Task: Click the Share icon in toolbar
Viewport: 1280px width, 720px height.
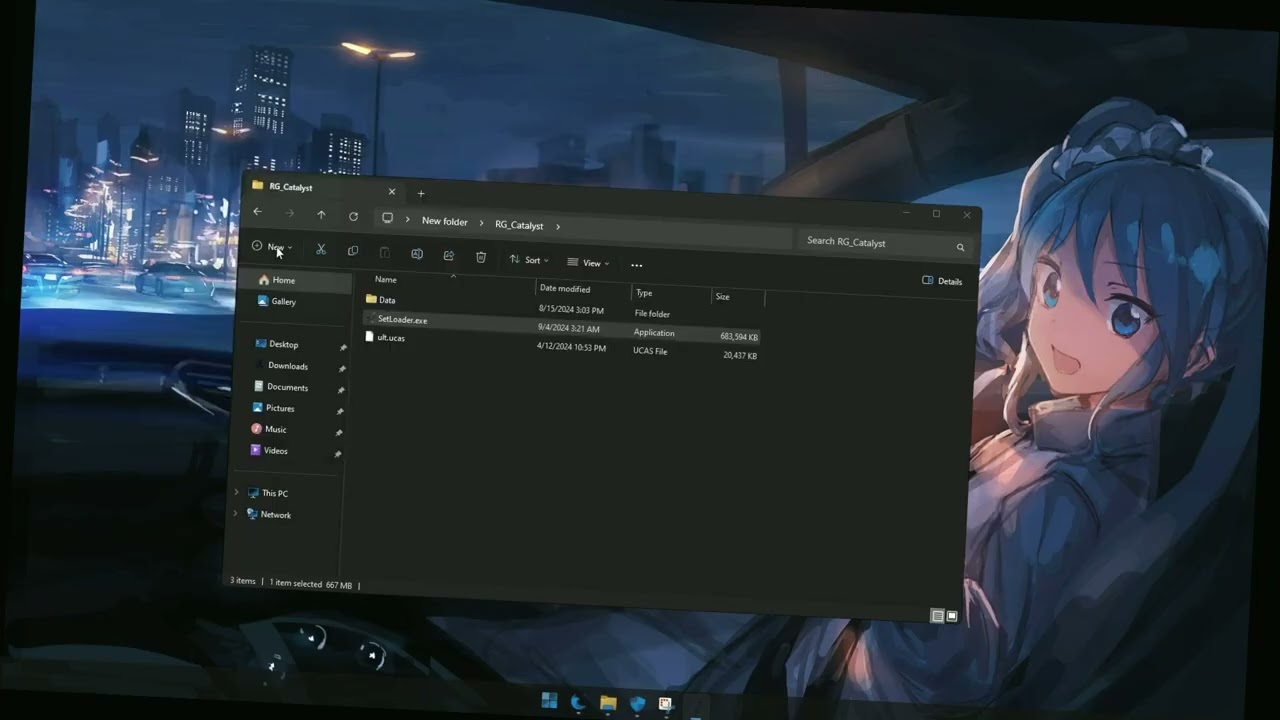Action: click(449, 255)
